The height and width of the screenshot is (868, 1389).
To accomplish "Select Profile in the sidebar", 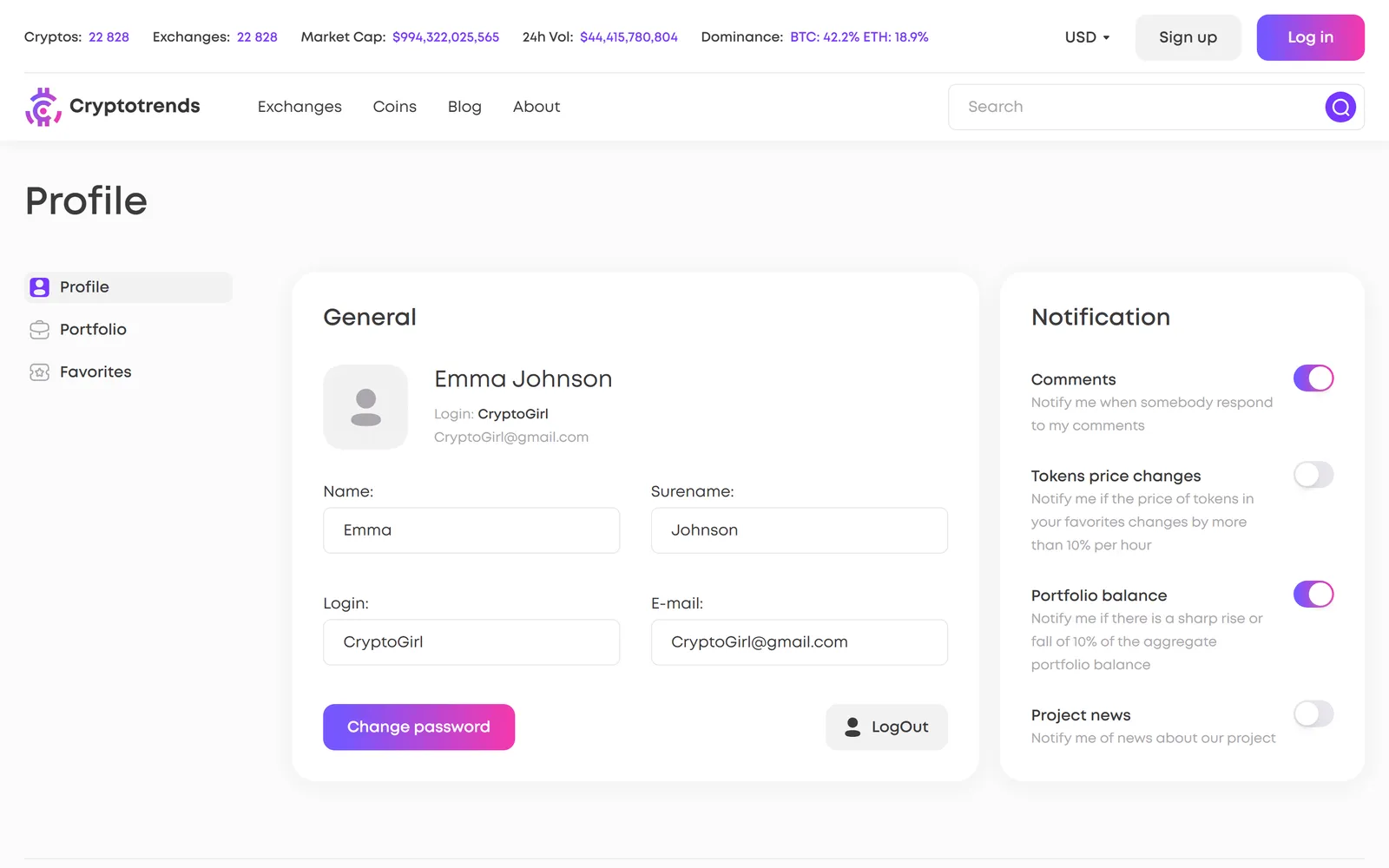I will [x=128, y=287].
